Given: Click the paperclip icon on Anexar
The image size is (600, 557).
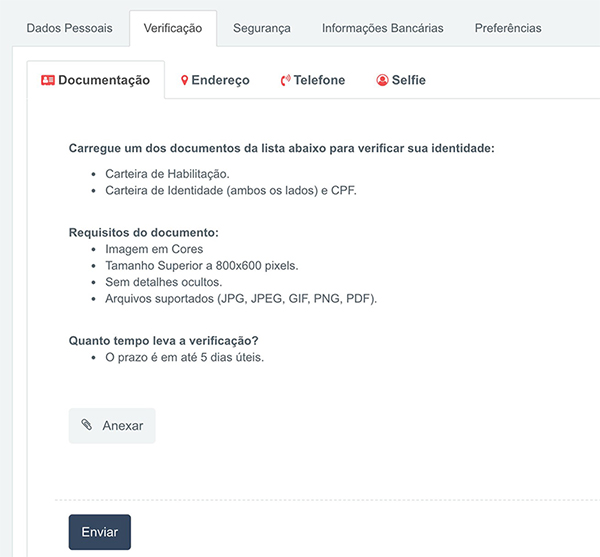Looking at the screenshot, I should click(87, 425).
